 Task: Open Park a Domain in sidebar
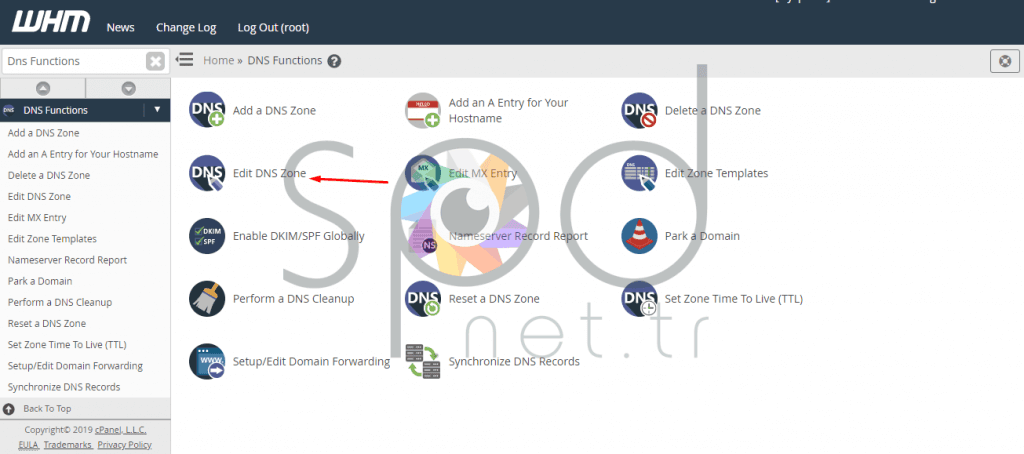coord(40,281)
